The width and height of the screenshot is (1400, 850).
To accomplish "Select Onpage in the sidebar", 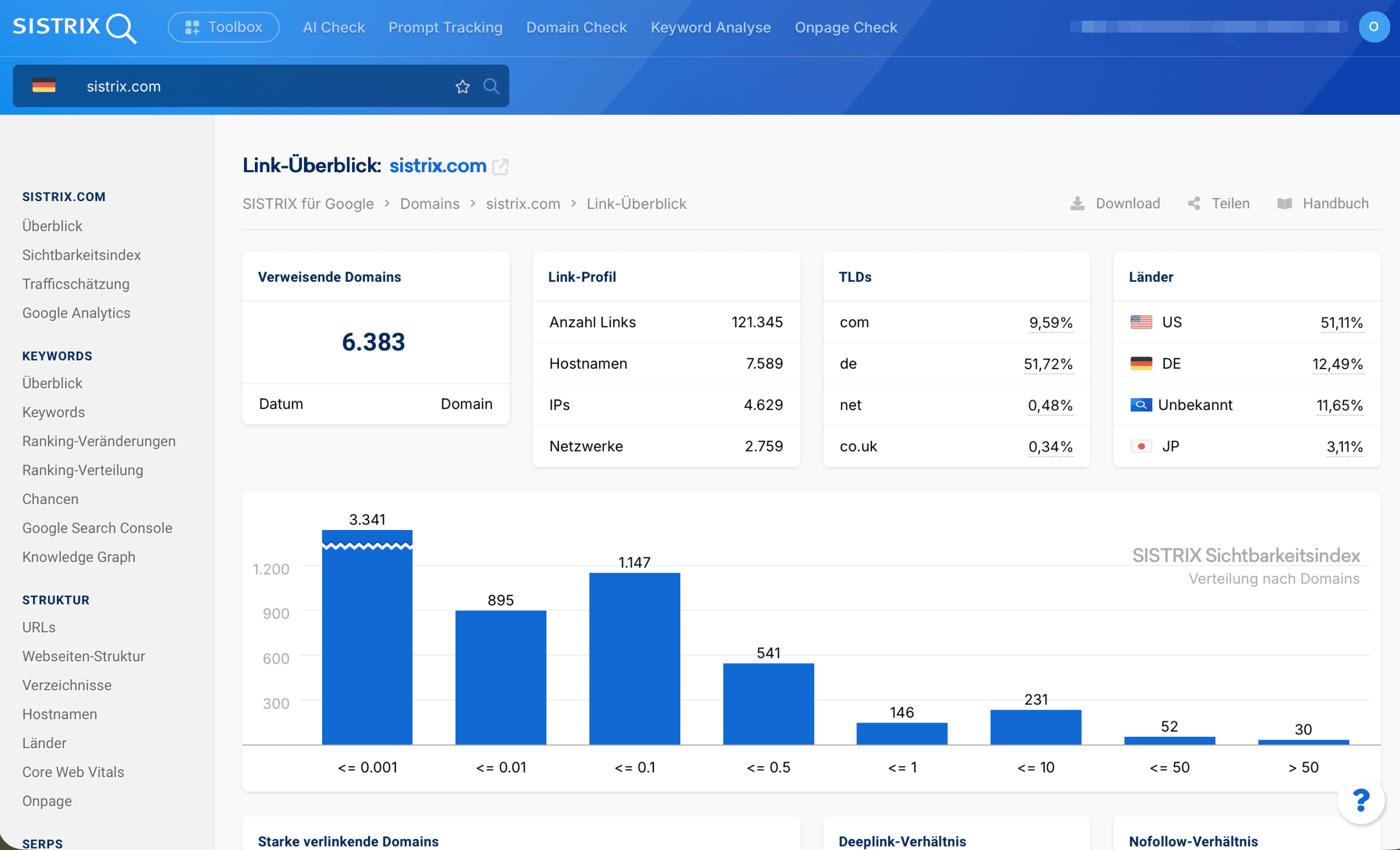I will pos(46,801).
